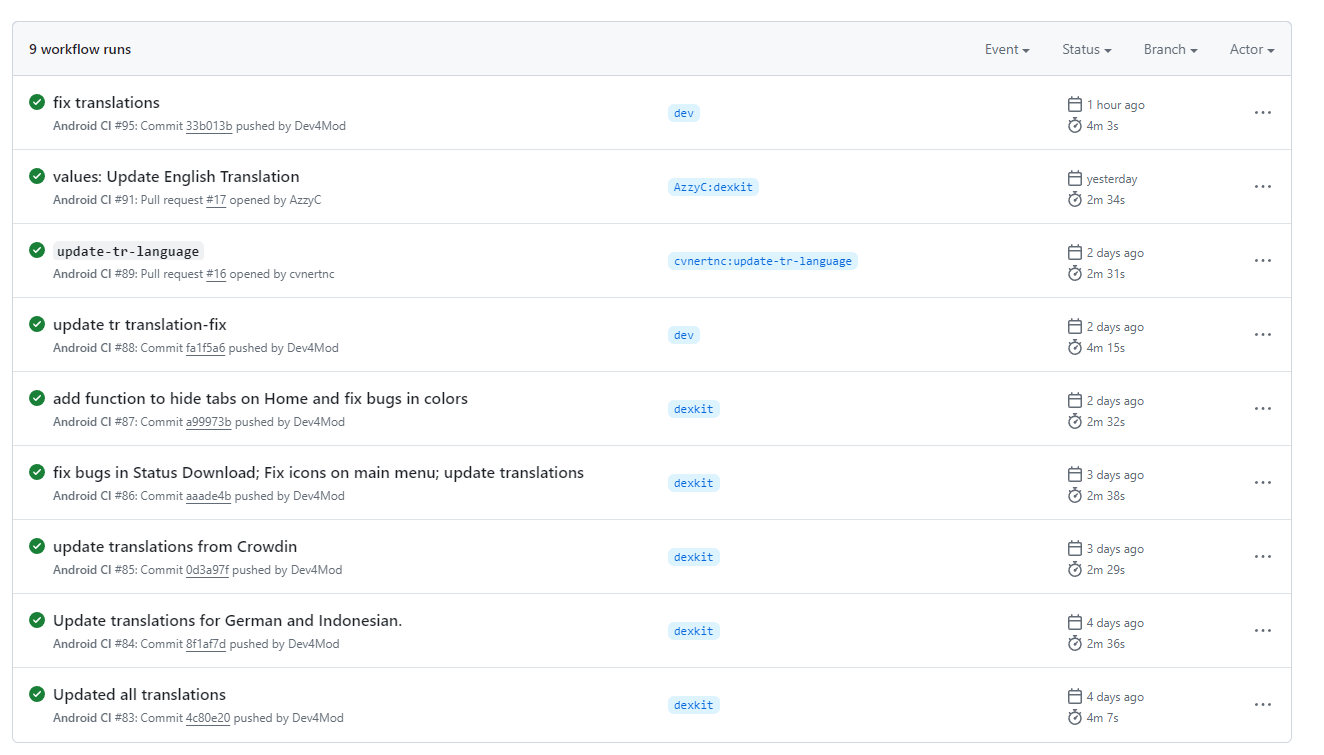
Task: Open 'Update translations for German and Indonesian.' run
Action: (227, 621)
